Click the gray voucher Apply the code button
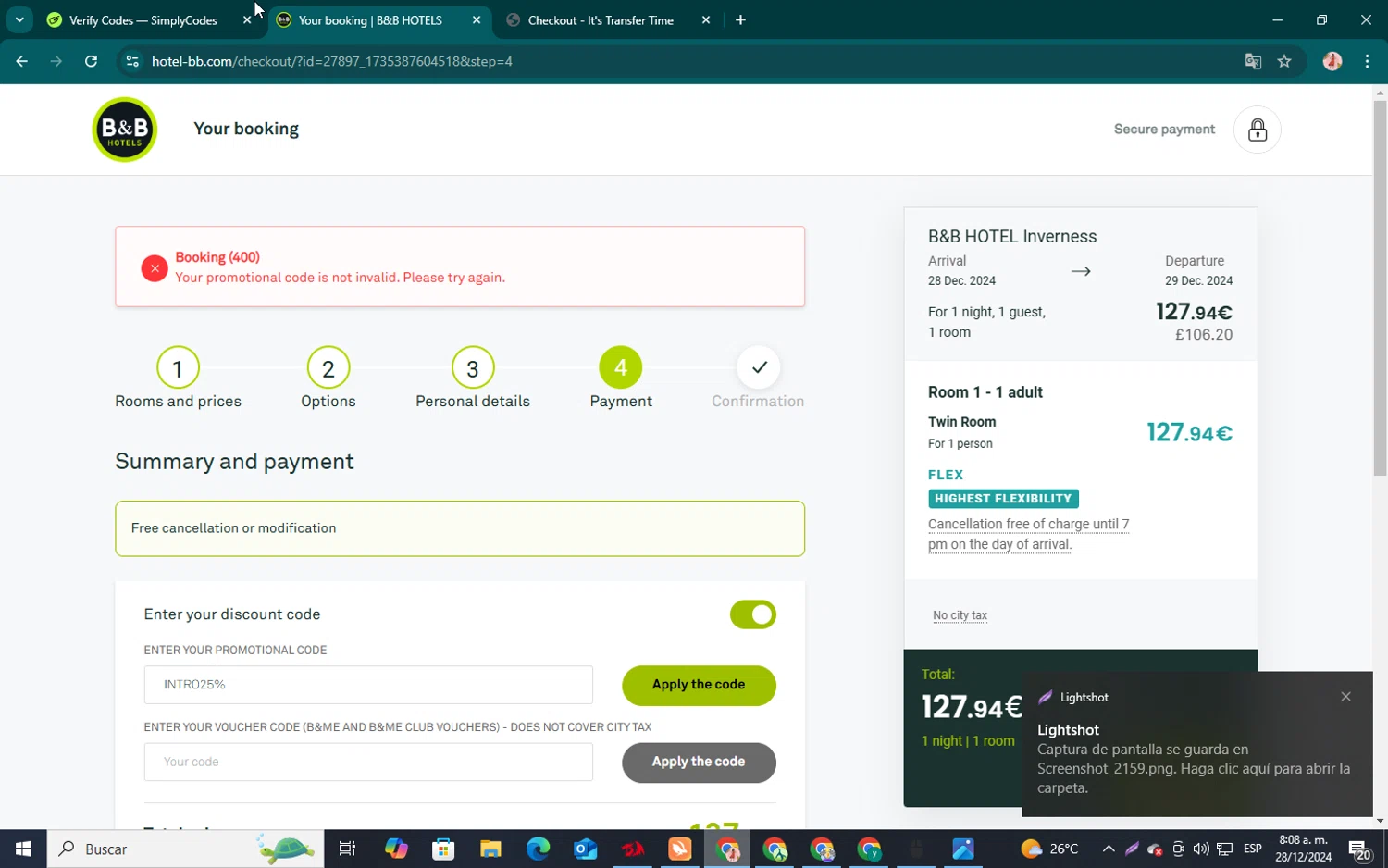Screen dimensions: 1388x868 point(699,762)
